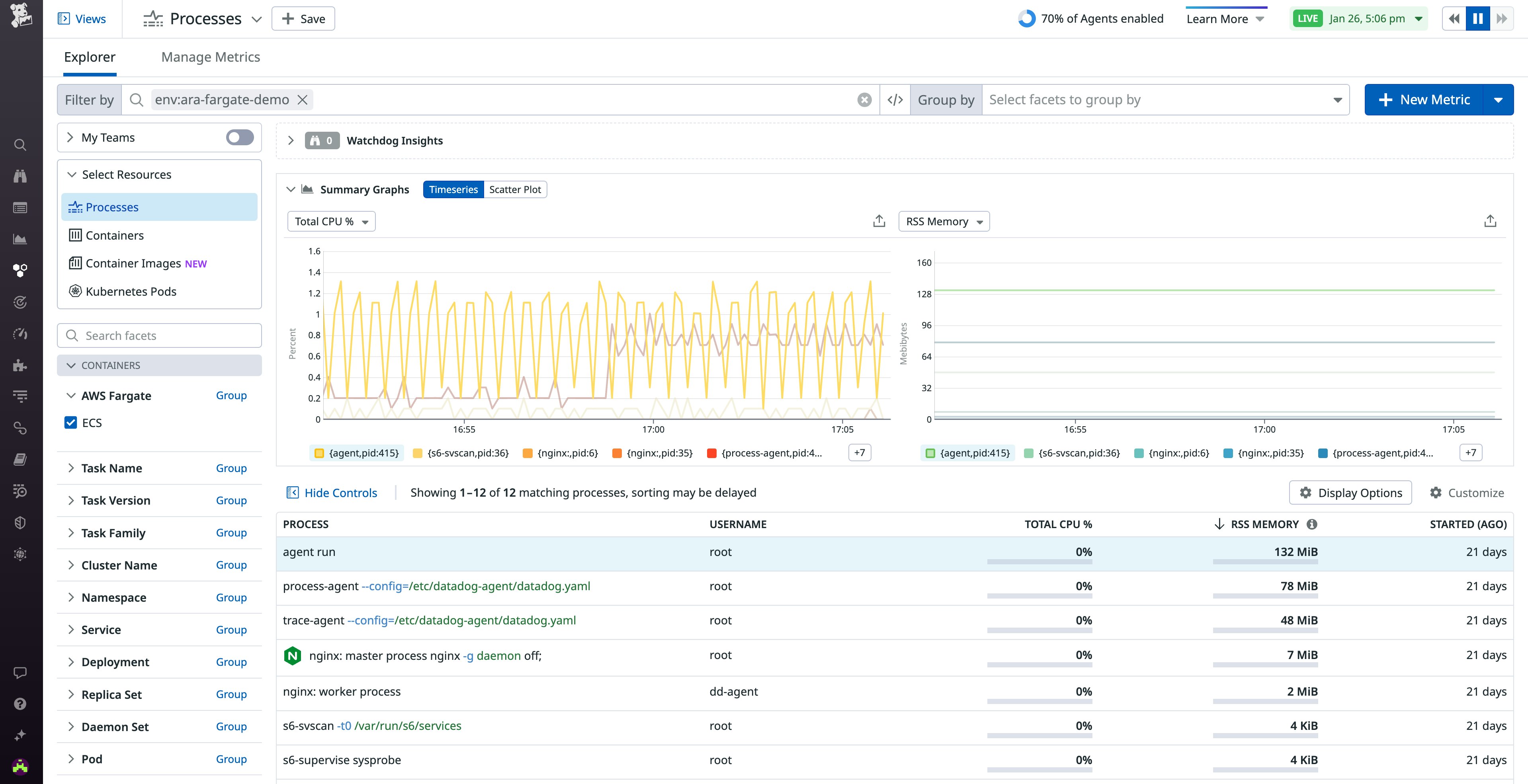Open the Infrastructure hexagons icon in sidebar
This screenshot has height=784, width=1528.
[21, 271]
